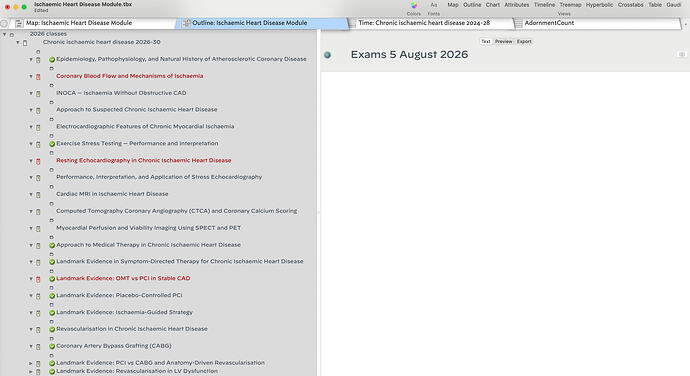The image size is (690, 376).
Task: Switch to Treemap view in toolbar
Action: coord(570,5)
